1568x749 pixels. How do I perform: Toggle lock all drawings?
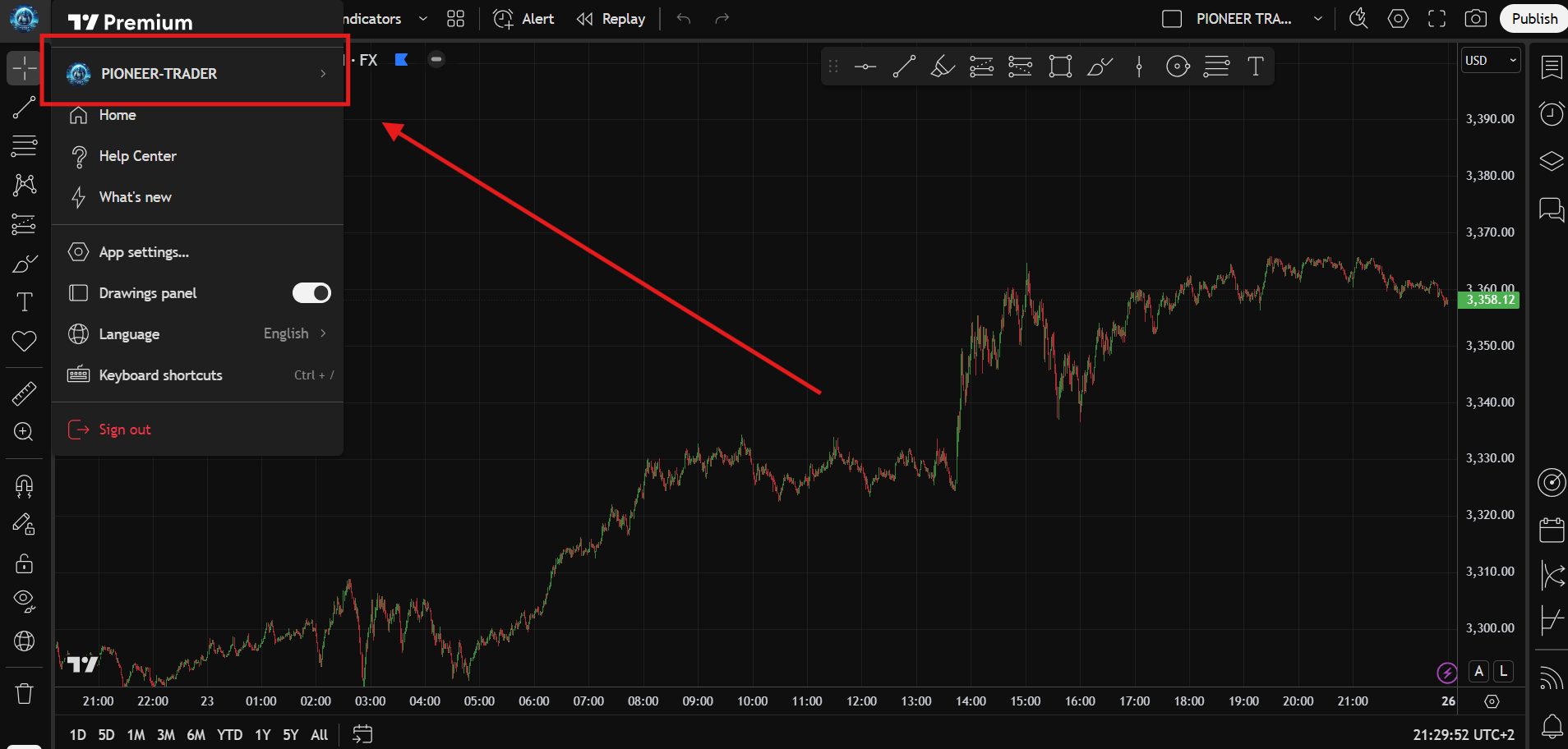pyautogui.click(x=24, y=563)
